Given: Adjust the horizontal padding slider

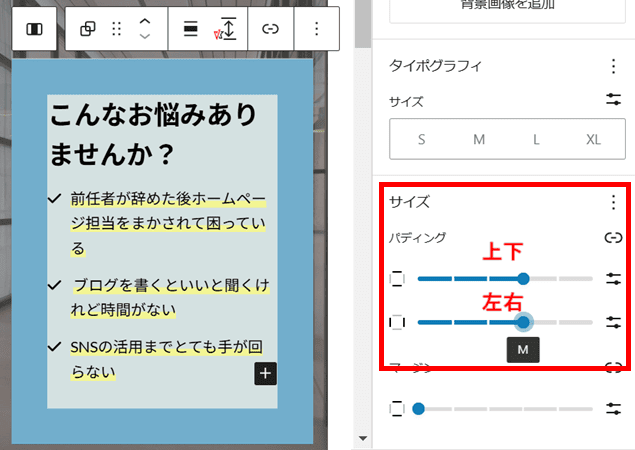Looking at the screenshot, I should [x=505, y=322].
